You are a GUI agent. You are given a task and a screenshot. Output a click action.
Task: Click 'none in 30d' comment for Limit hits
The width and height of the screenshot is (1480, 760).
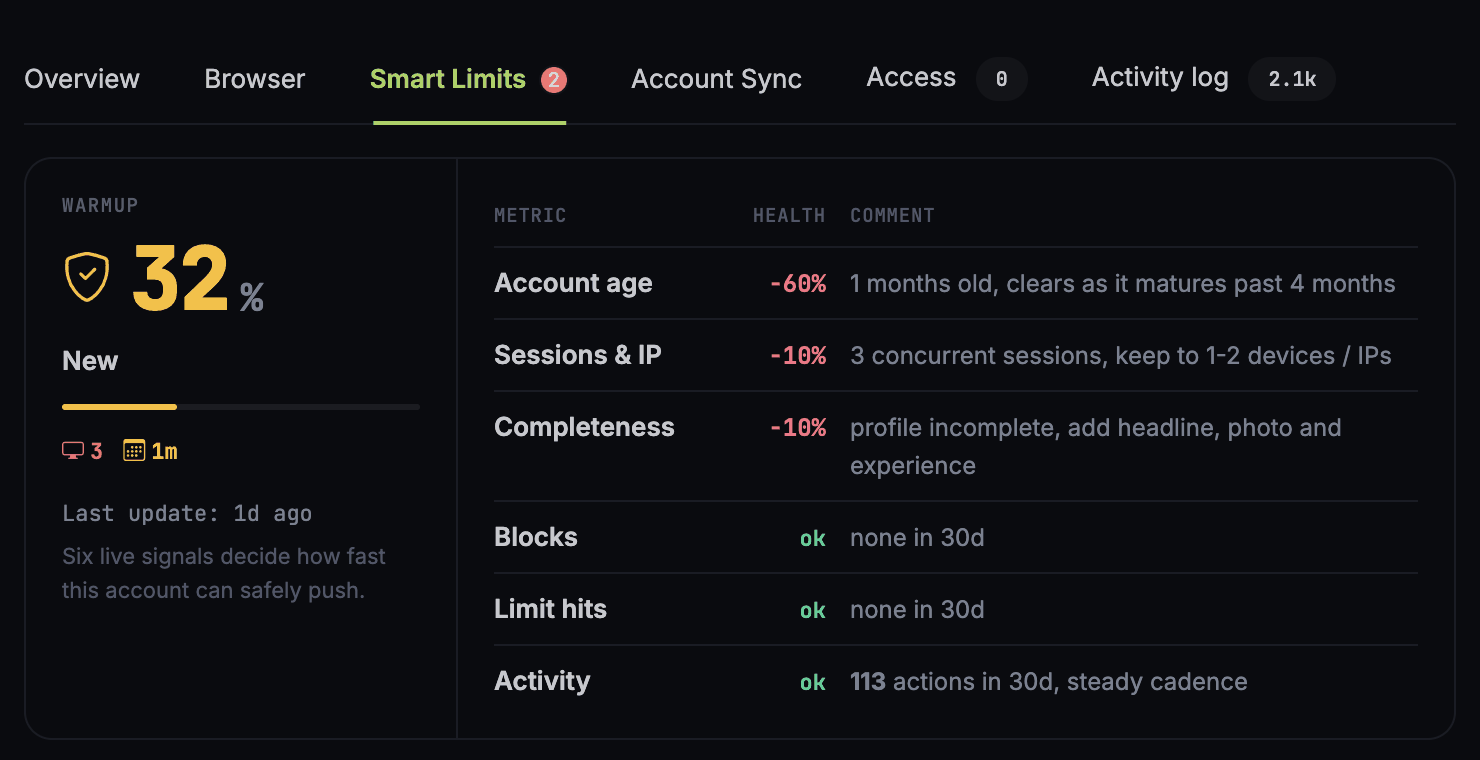pyautogui.click(x=917, y=610)
